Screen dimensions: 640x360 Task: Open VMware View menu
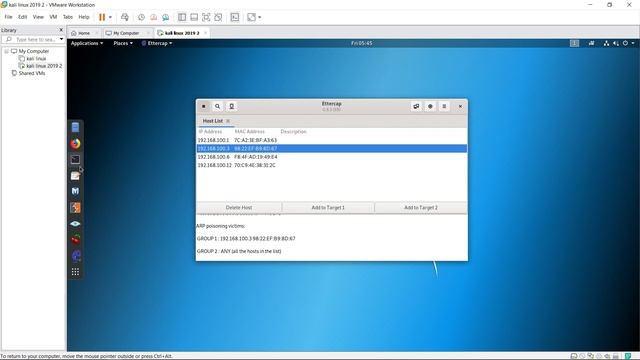click(38, 17)
